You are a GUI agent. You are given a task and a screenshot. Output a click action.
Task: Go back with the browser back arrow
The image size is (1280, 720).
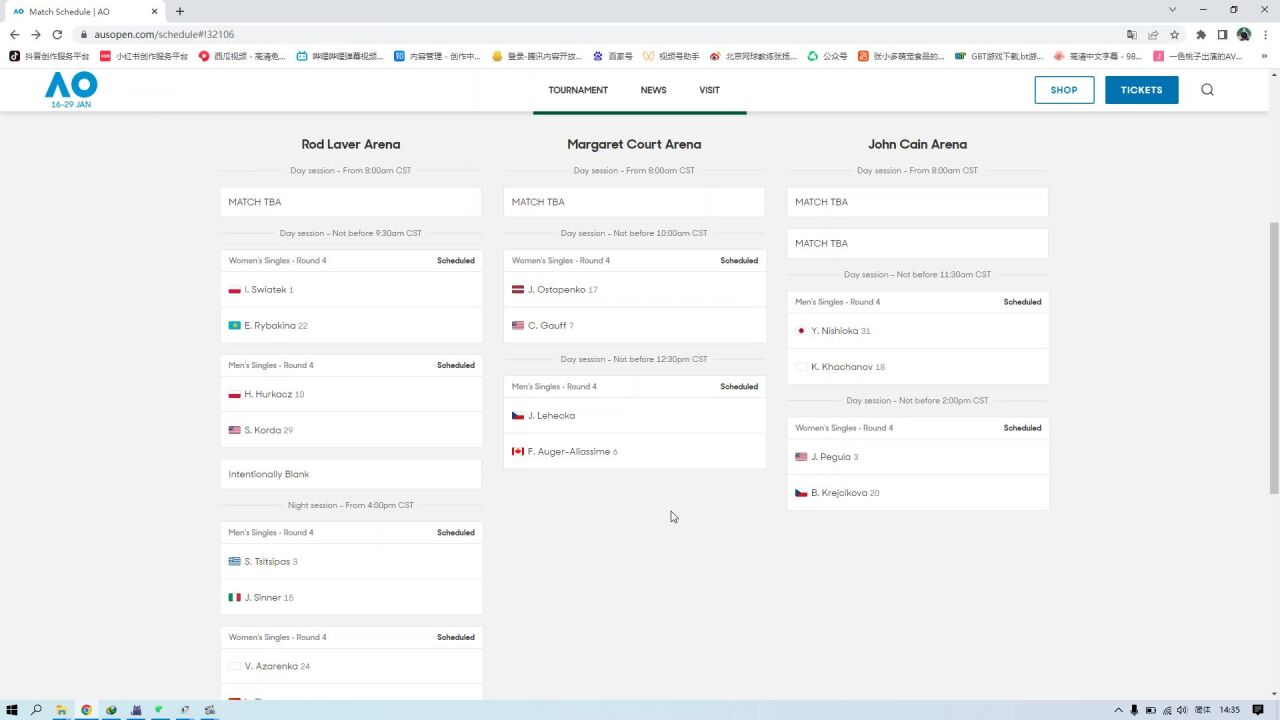(x=14, y=34)
